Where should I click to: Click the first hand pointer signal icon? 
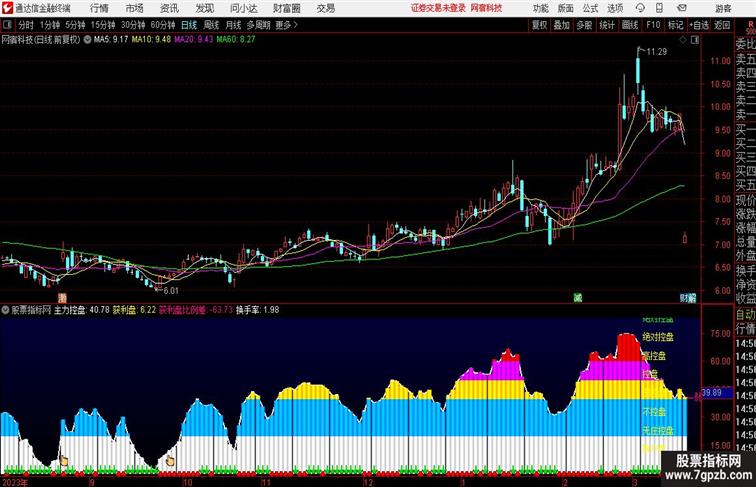[64, 461]
